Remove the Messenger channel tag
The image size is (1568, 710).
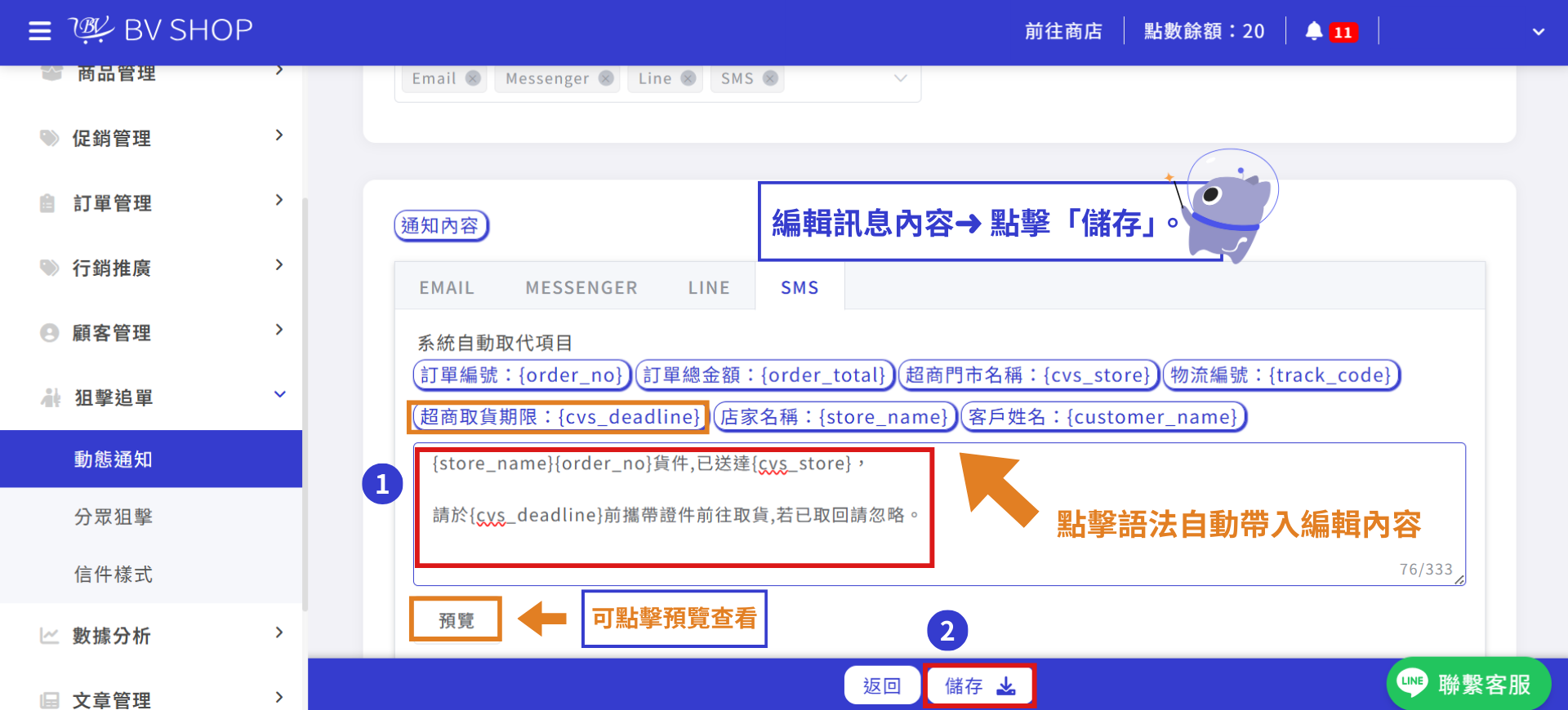click(606, 78)
